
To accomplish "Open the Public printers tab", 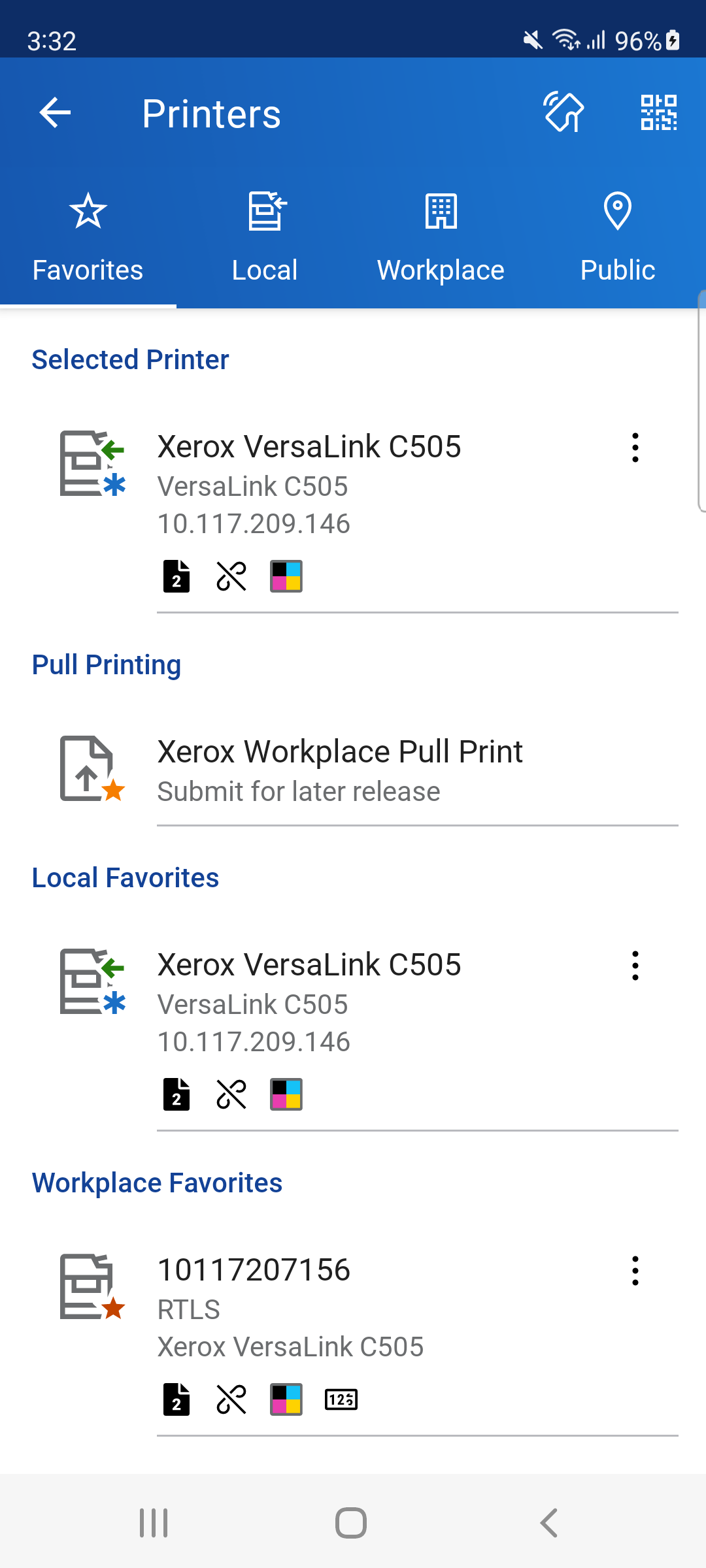I will 618,238.
